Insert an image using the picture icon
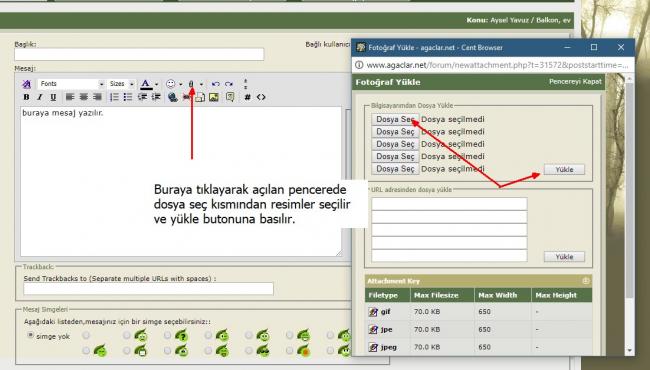 point(214,97)
